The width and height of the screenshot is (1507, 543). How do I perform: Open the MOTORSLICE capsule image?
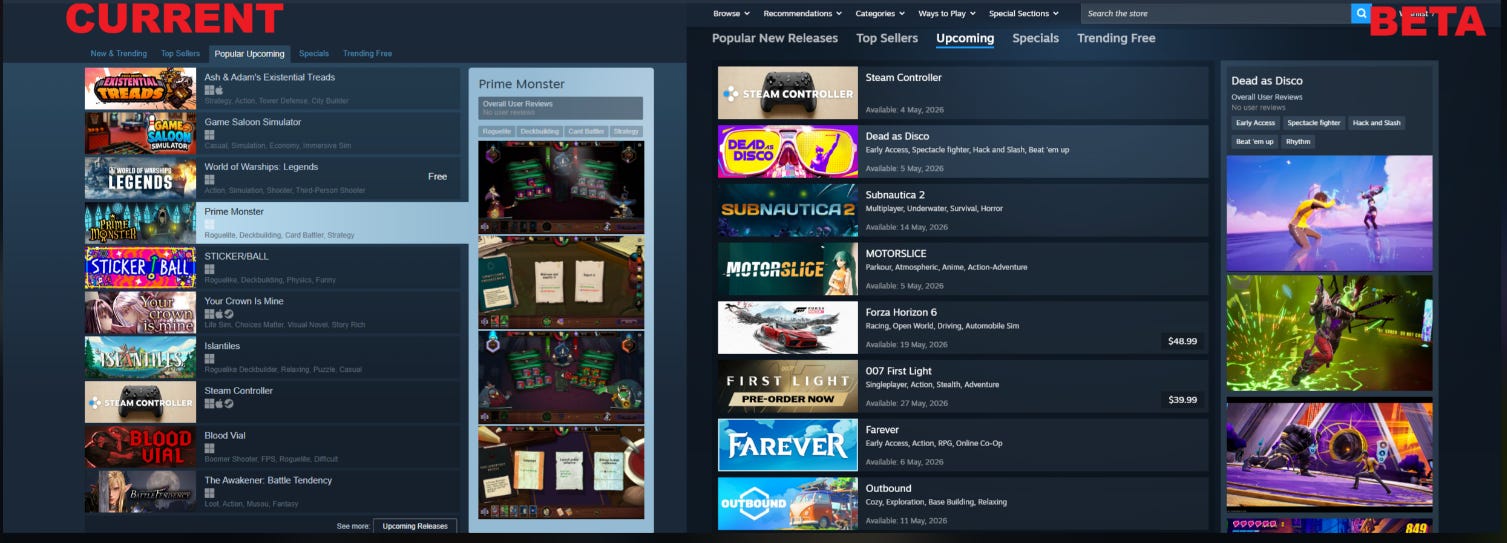(788, 269)
